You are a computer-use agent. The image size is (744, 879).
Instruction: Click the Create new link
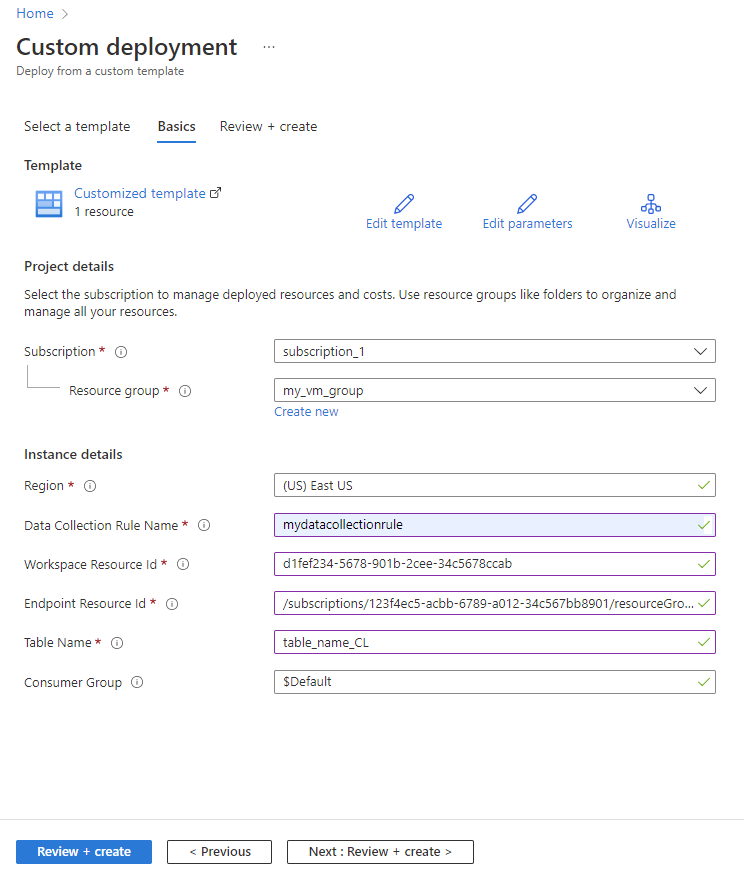[x=306, y=411]
